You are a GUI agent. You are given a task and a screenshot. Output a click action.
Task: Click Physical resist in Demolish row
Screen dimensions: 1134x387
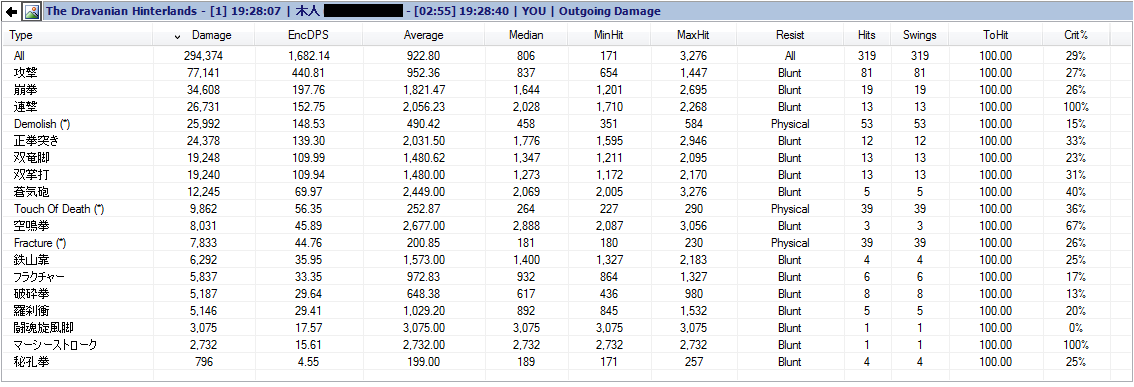click(x=790, y=124)
